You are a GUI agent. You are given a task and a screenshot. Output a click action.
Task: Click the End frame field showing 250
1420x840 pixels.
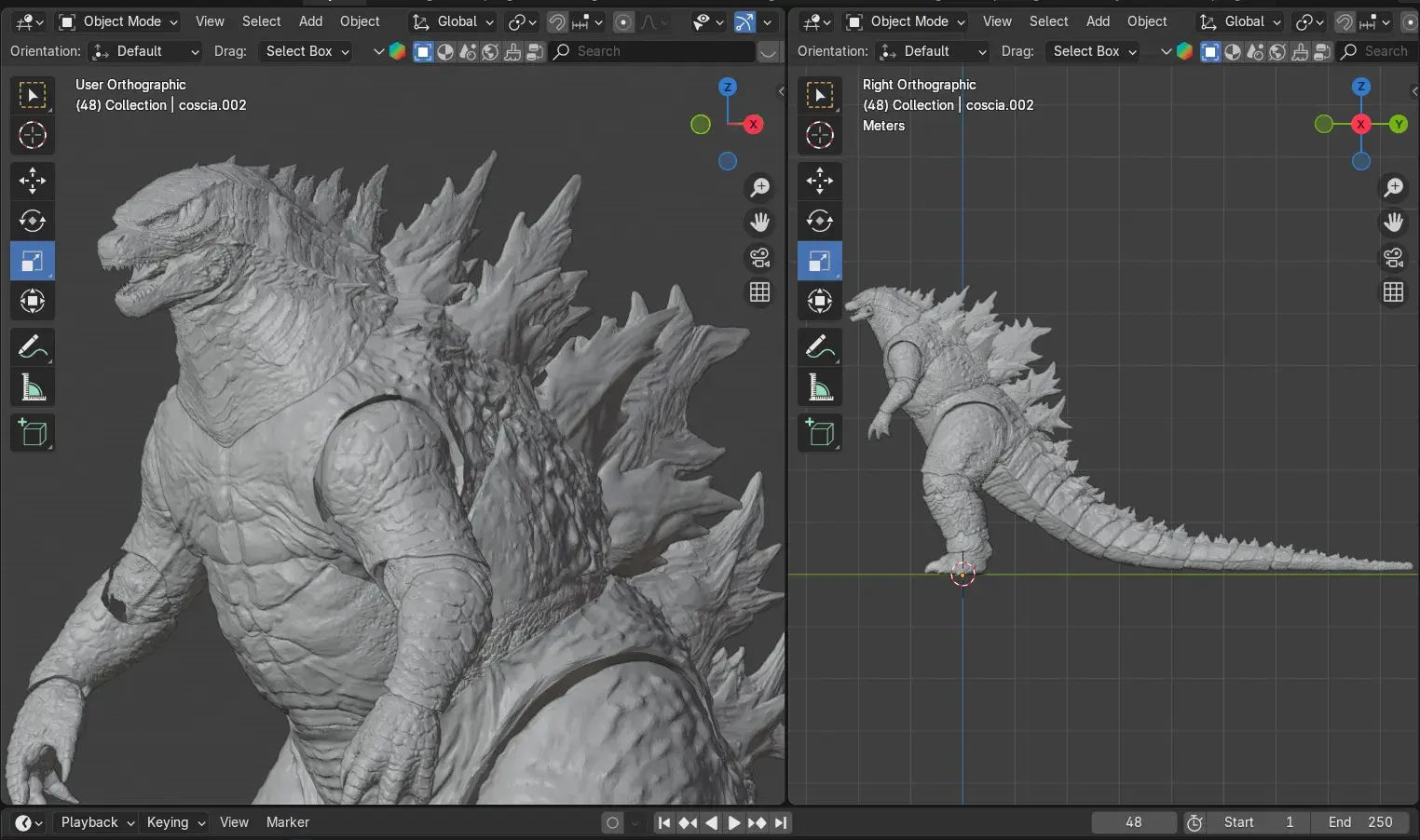1360,822
